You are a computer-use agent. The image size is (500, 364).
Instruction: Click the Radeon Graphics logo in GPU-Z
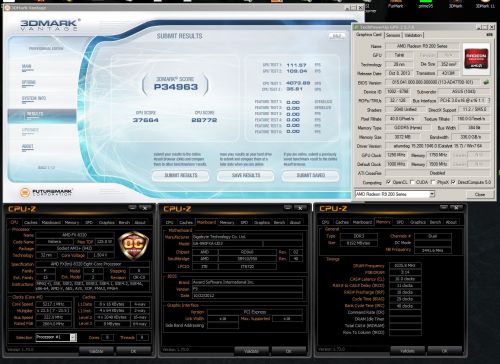476,59
